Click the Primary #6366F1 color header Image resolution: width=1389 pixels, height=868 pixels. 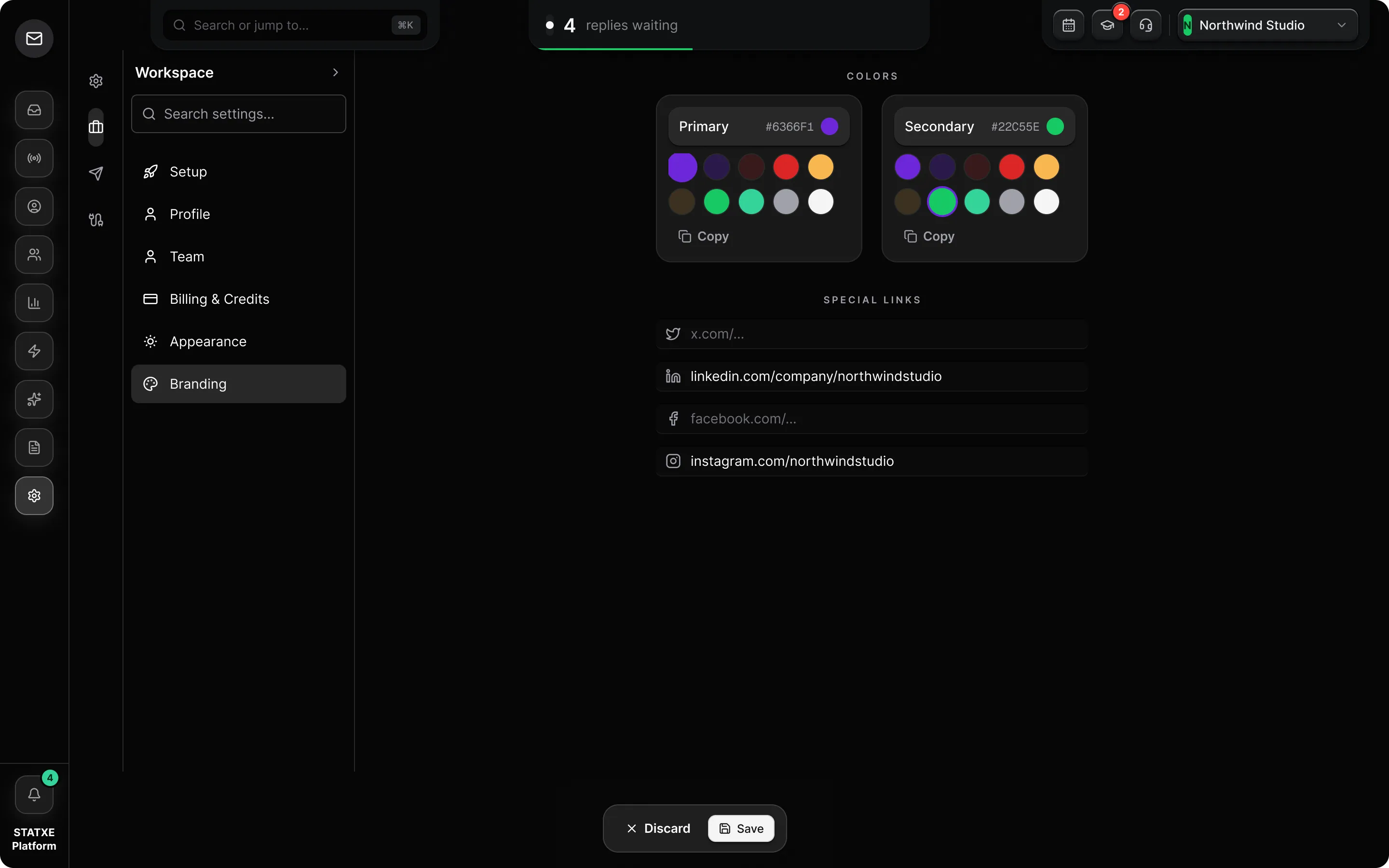[x=759, y=126]
